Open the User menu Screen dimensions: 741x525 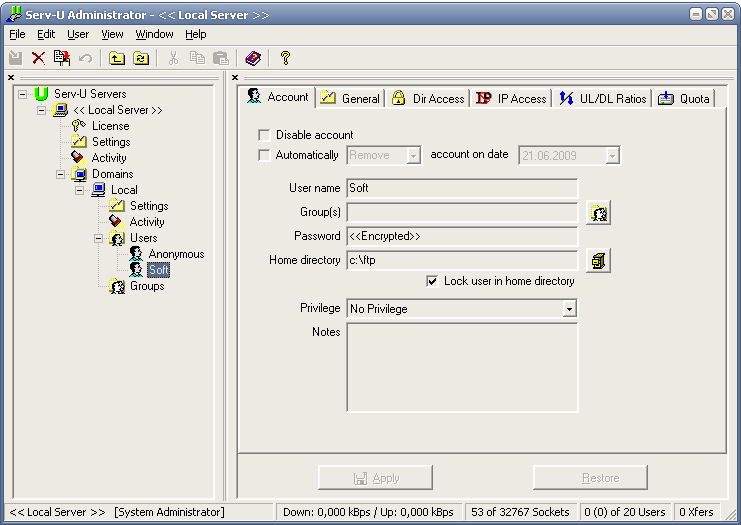pos(78,34)
